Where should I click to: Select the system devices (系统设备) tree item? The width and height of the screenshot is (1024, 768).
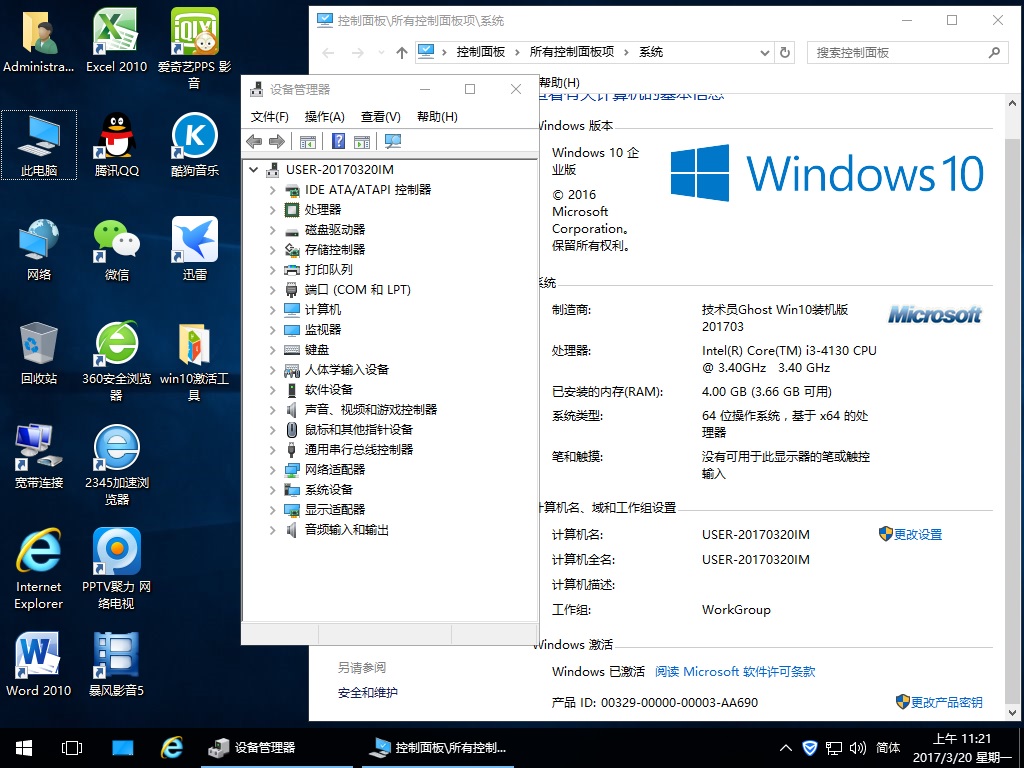pyautogui.click(x=328, y=490)
